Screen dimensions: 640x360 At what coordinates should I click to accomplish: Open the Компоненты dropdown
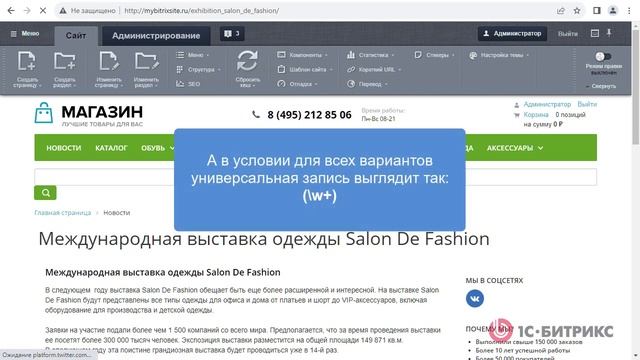point(302,55)
